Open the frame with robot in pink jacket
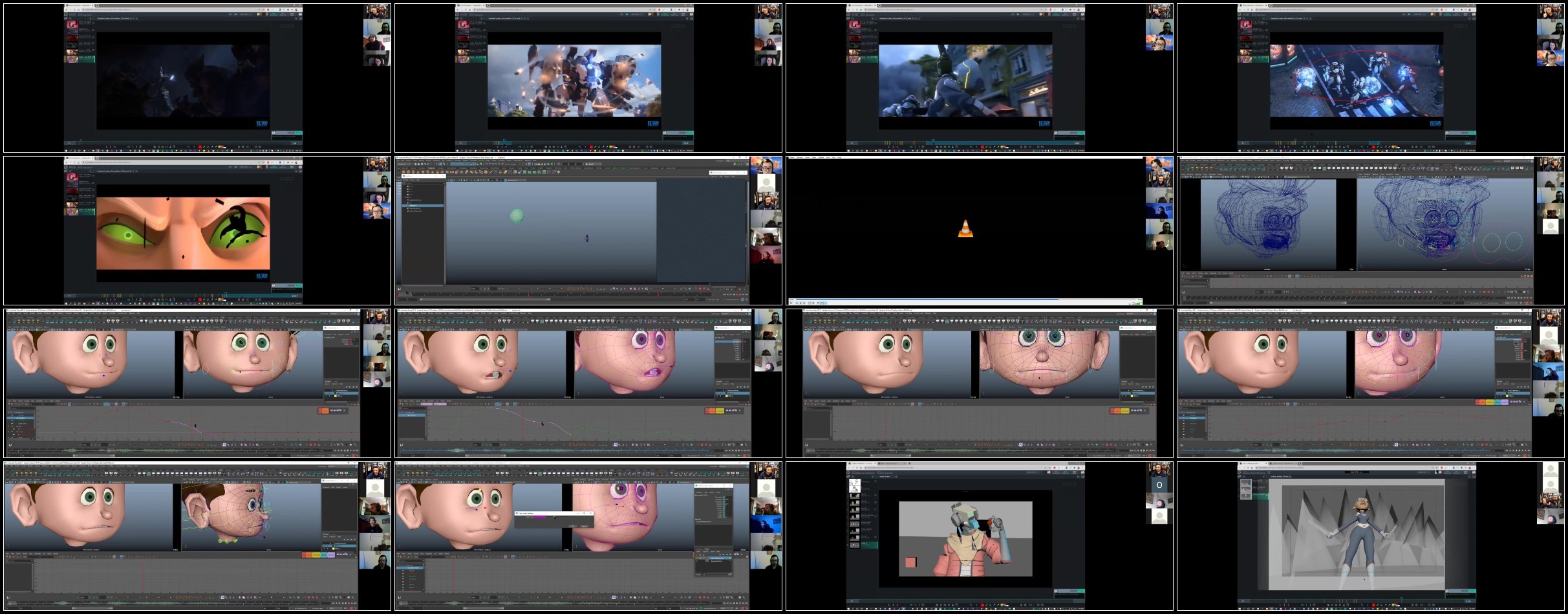1568x614 pixels. [x=980, y=536]
